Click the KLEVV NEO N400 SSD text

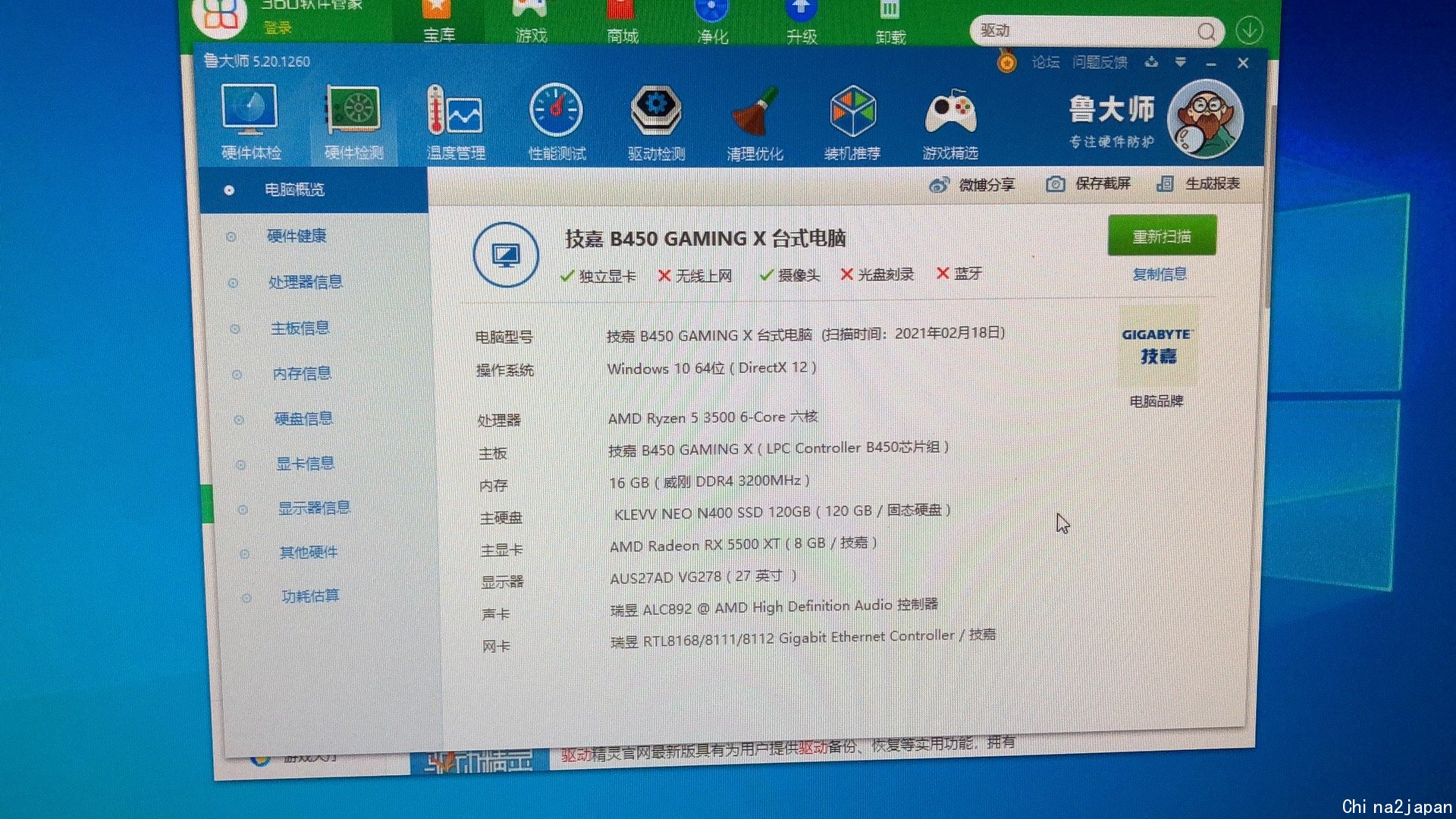click(x=782, y=513)
